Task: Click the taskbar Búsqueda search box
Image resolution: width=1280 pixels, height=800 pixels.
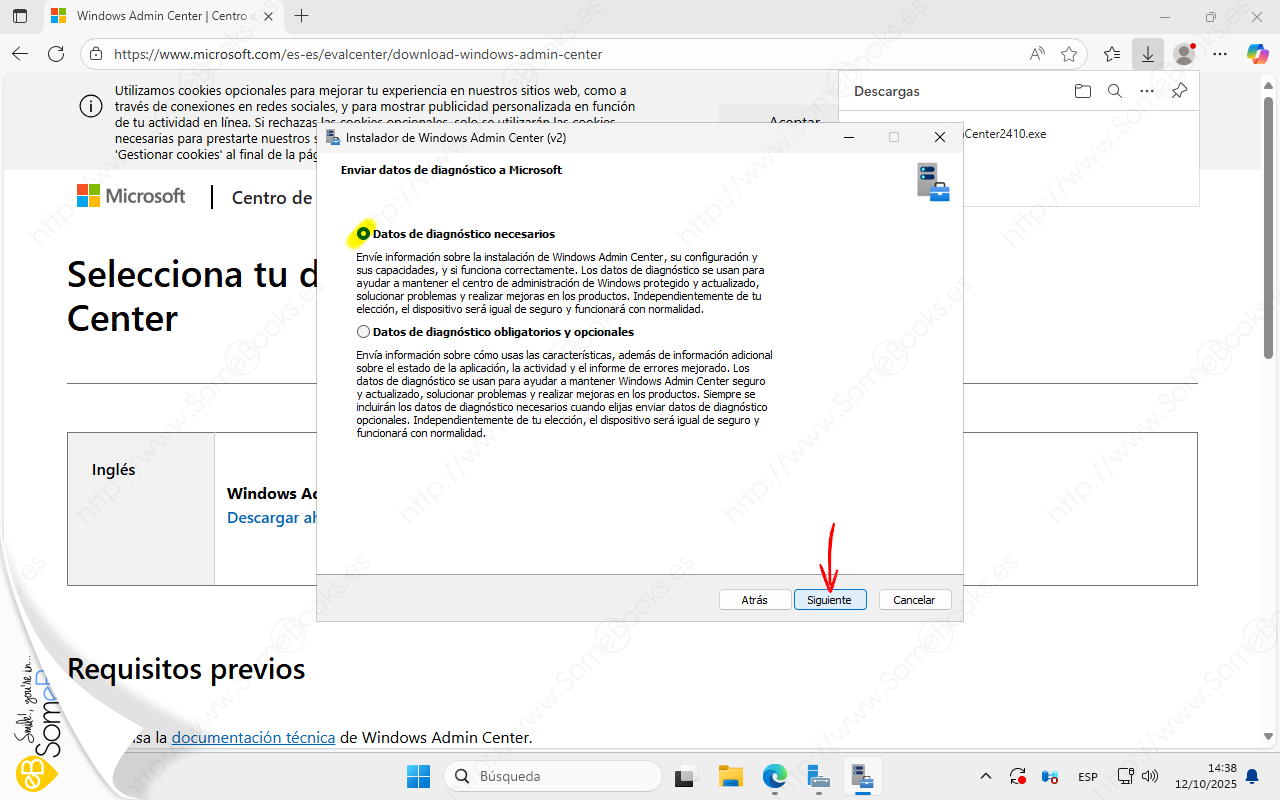Action: 553,776
